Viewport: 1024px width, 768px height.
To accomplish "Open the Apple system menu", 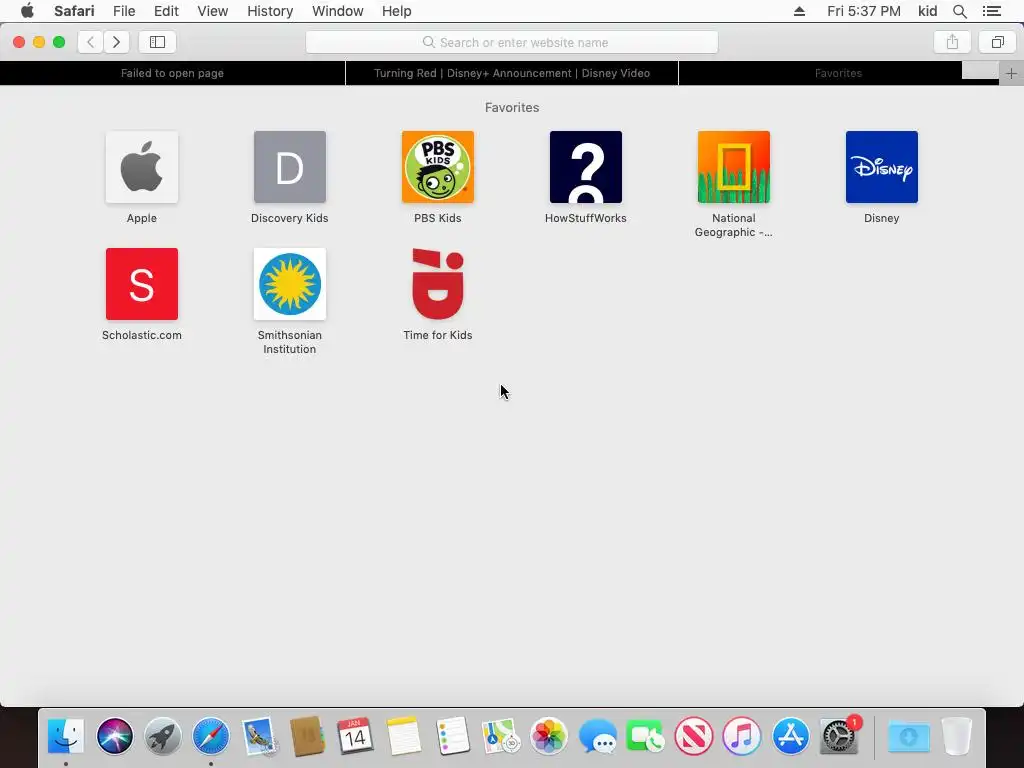I will tap(27, 11).
